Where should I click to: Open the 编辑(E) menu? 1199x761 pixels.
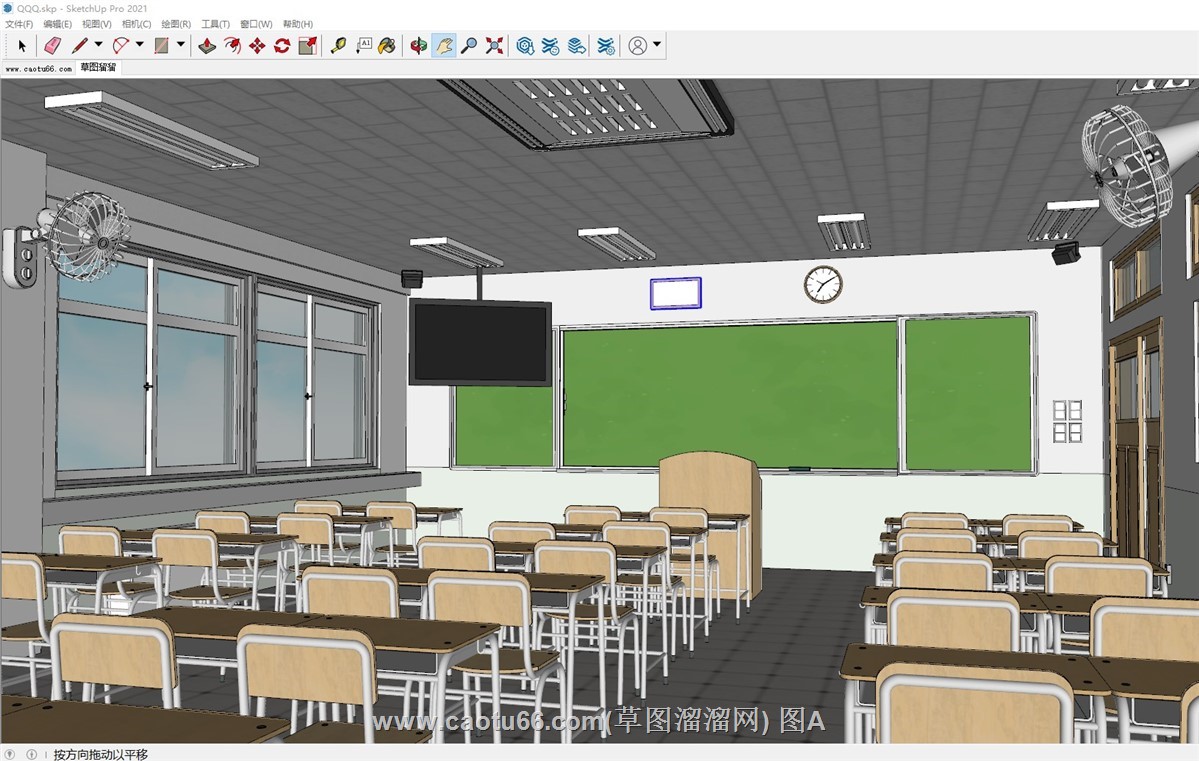[57, 24]
